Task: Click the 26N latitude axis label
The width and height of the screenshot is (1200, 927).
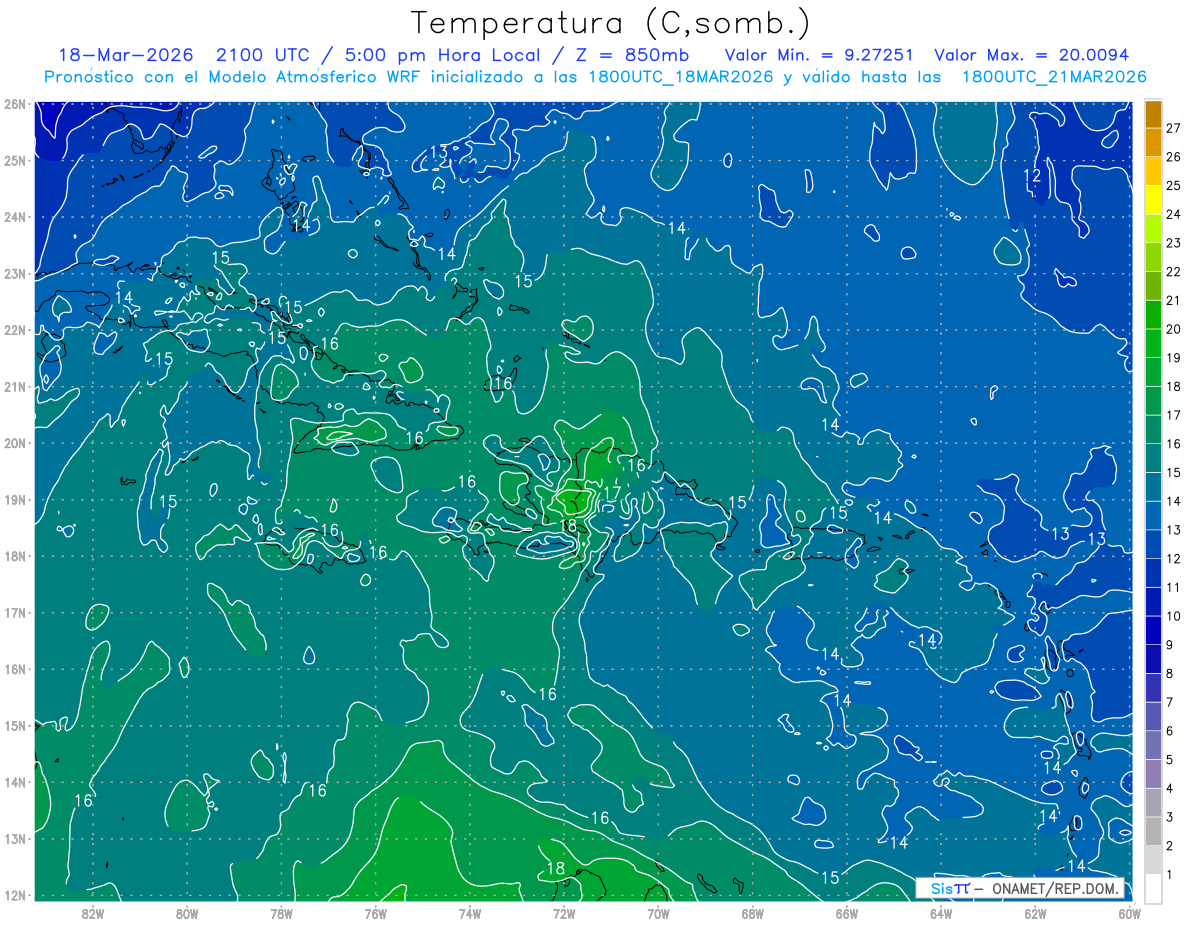Action: click(x=14, y=104)
